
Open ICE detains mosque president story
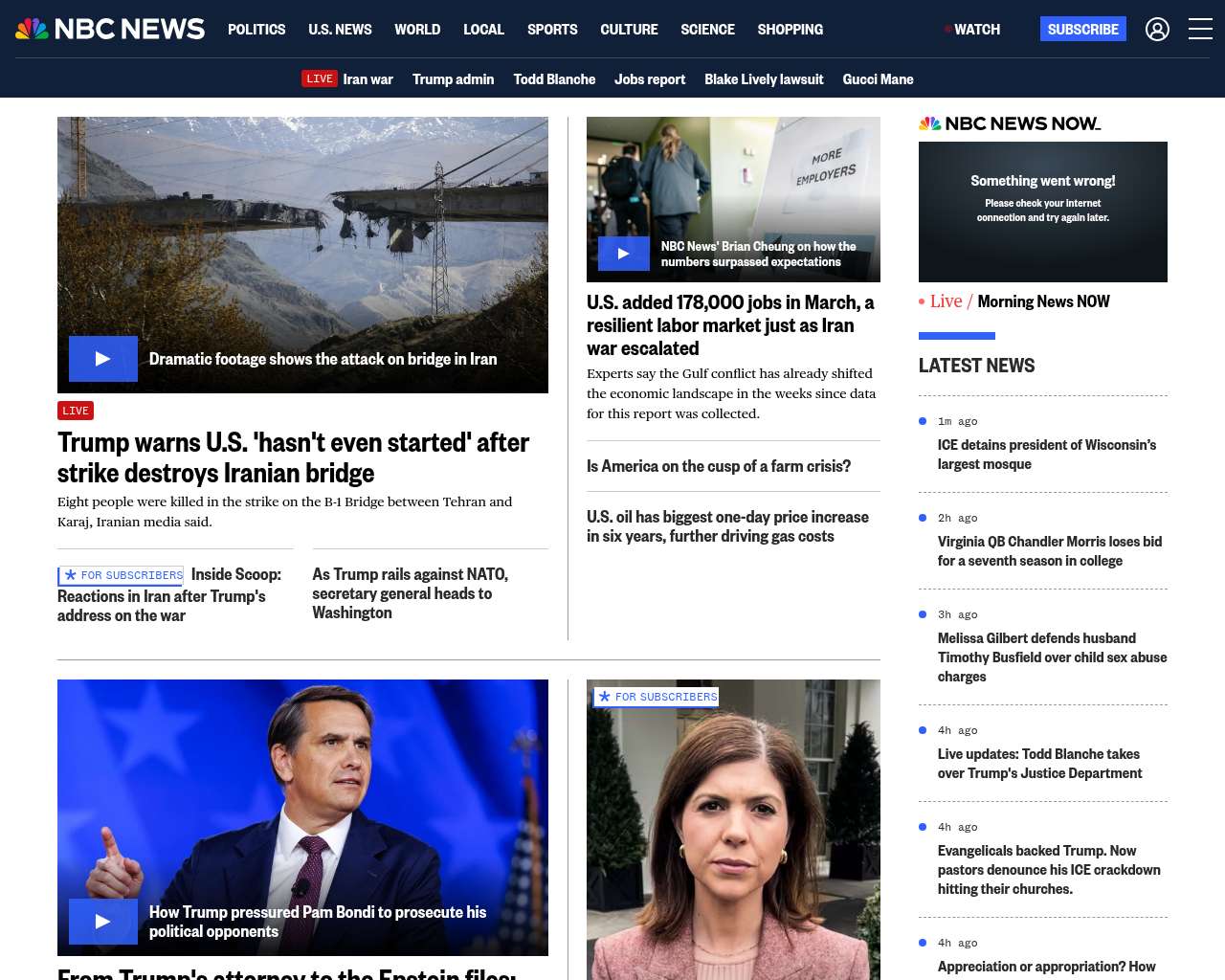[1046, 455]
